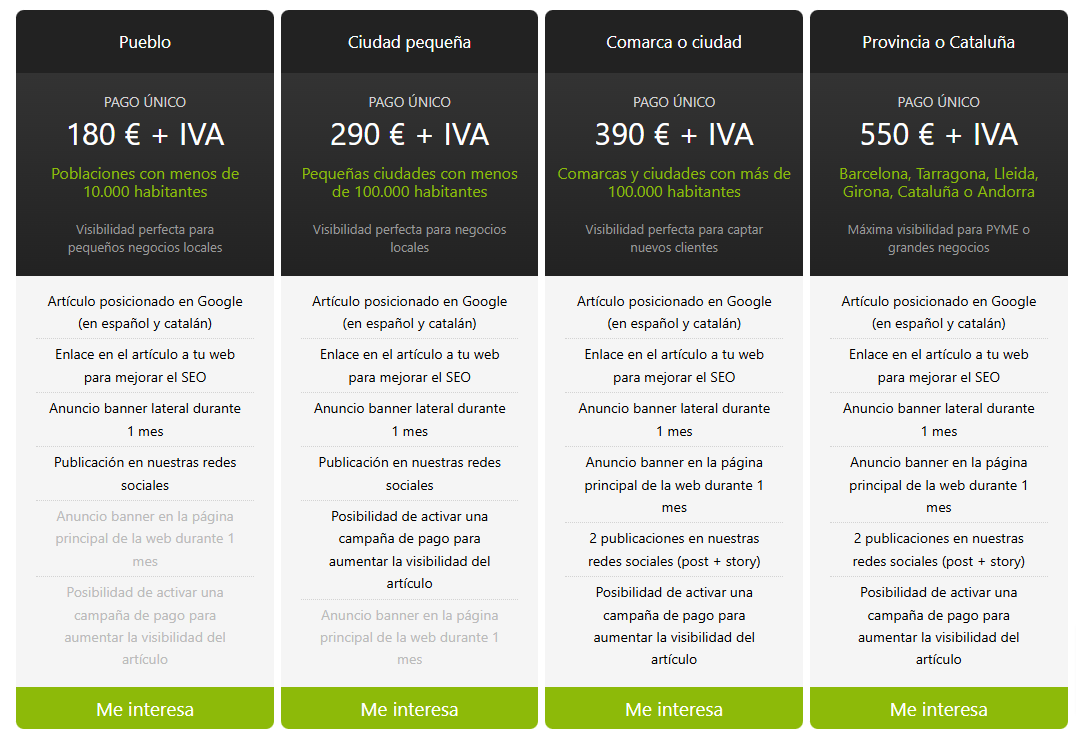The width and height of the screenshot is (1076, 741).
Task: Click 'Máxima visibilidad para PYME' description
Action: point(938,238)
